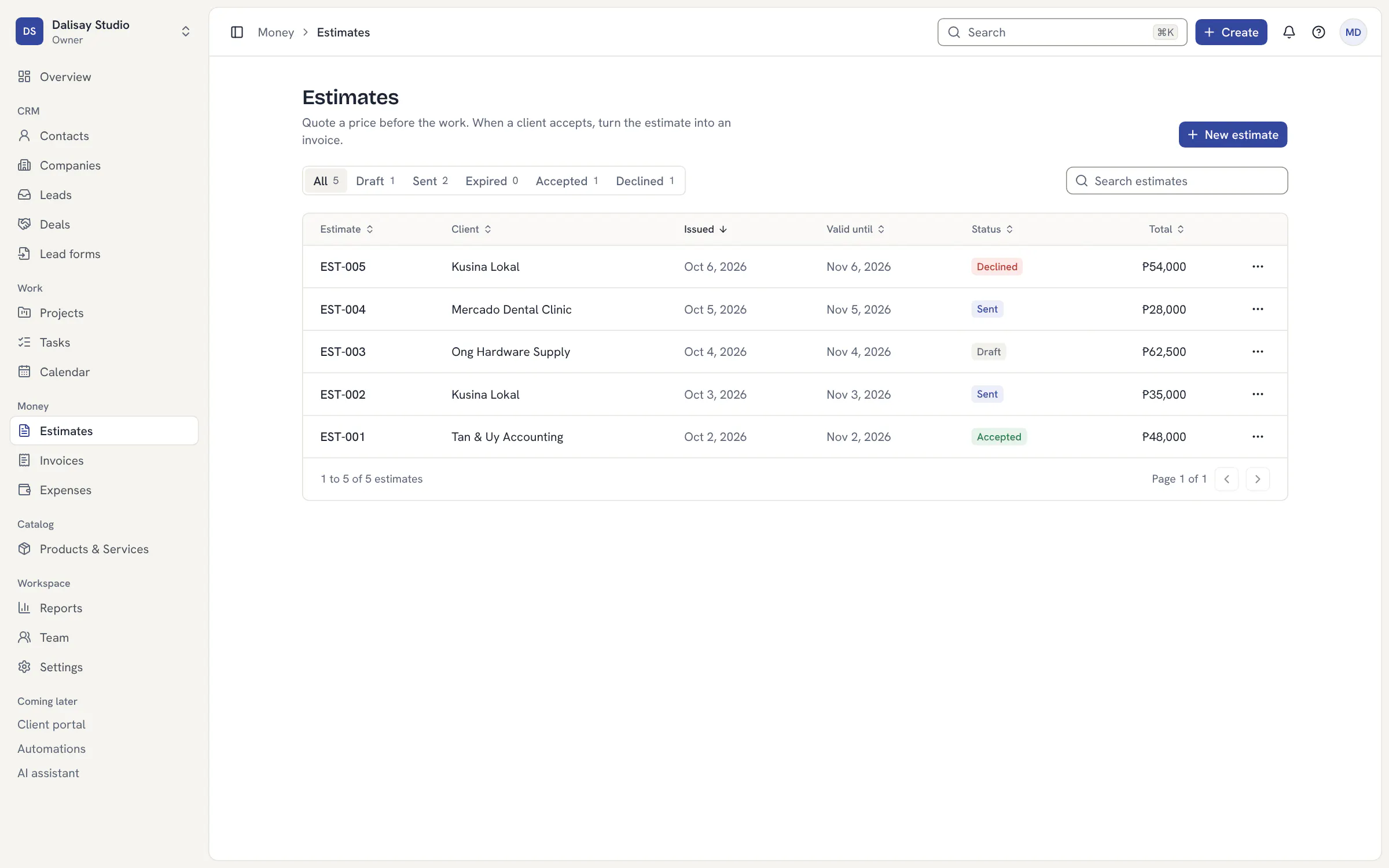Viewport: 1389px width, 868px height.
Task: Sort by Valid until column
Action: point(855,229)
